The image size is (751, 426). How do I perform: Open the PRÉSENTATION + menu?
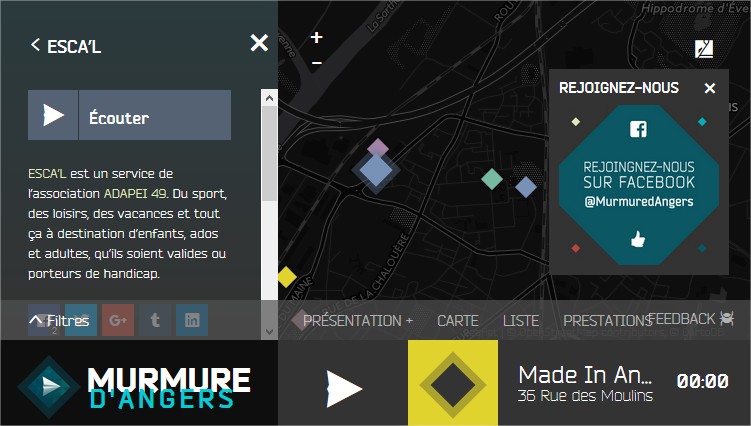[x=358, y=321]
